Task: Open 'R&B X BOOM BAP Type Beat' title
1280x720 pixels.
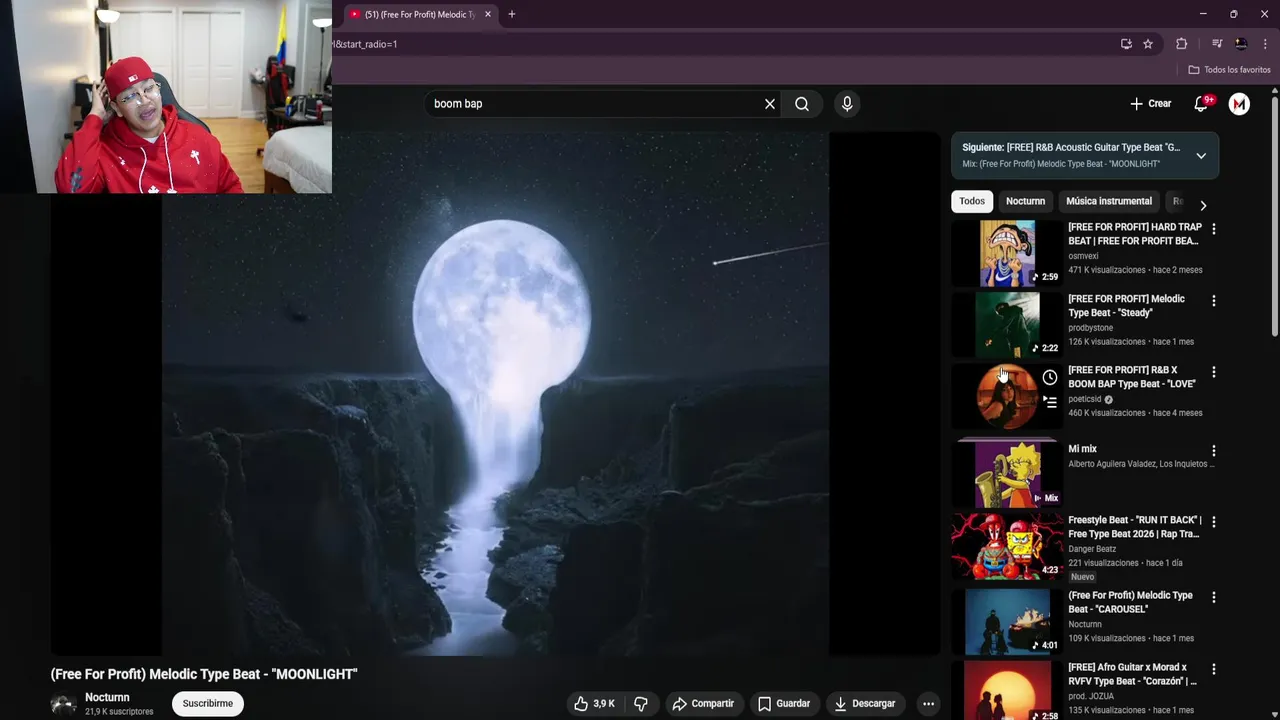Action: [x=1132, y=377]
